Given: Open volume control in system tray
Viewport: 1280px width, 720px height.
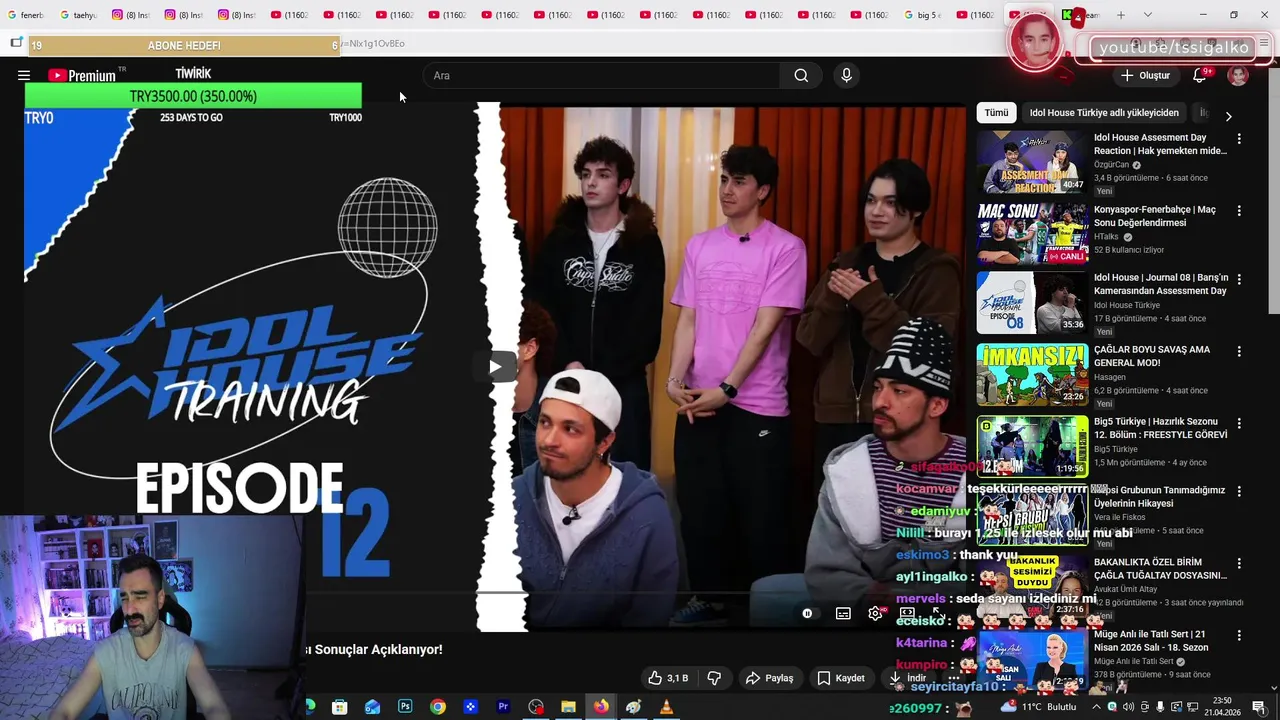Looking at the screenshot, I should 1128,707.
